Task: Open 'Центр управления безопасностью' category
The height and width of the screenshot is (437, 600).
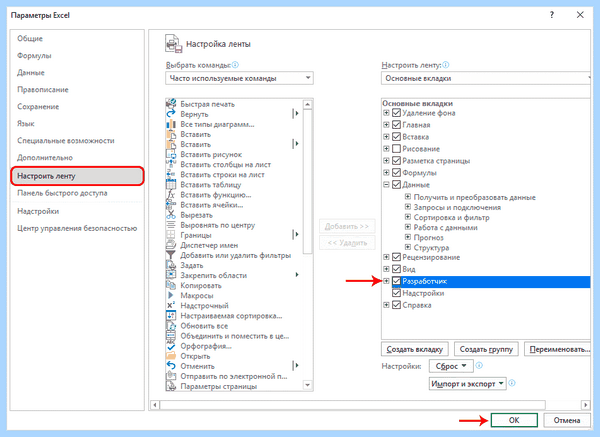Action: (x=77, y=228)
